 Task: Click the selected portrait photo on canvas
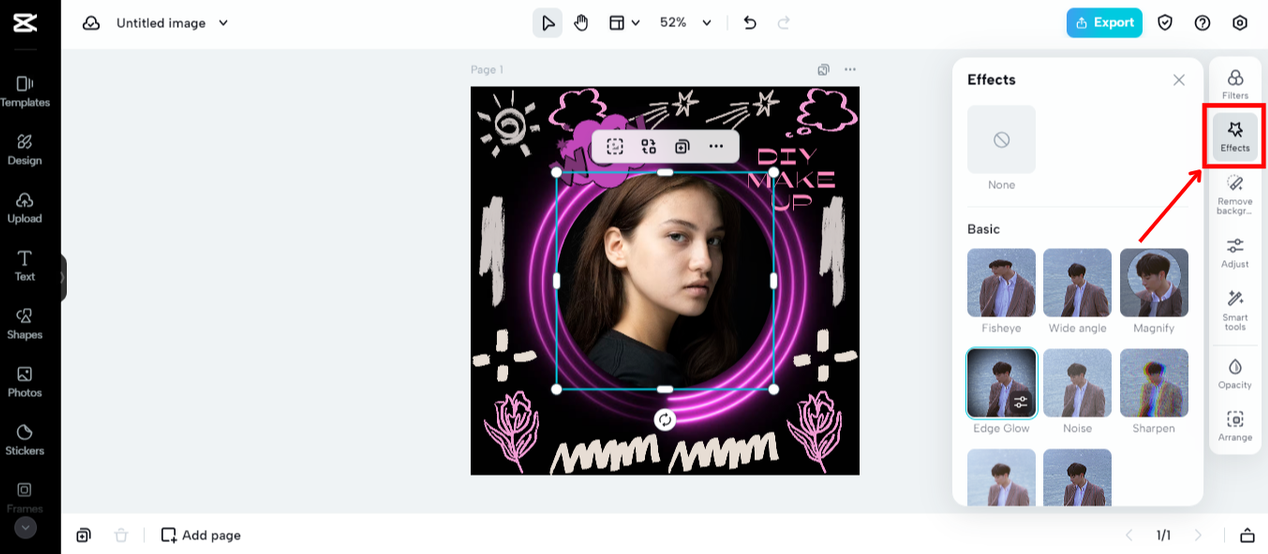click(665, 280)
